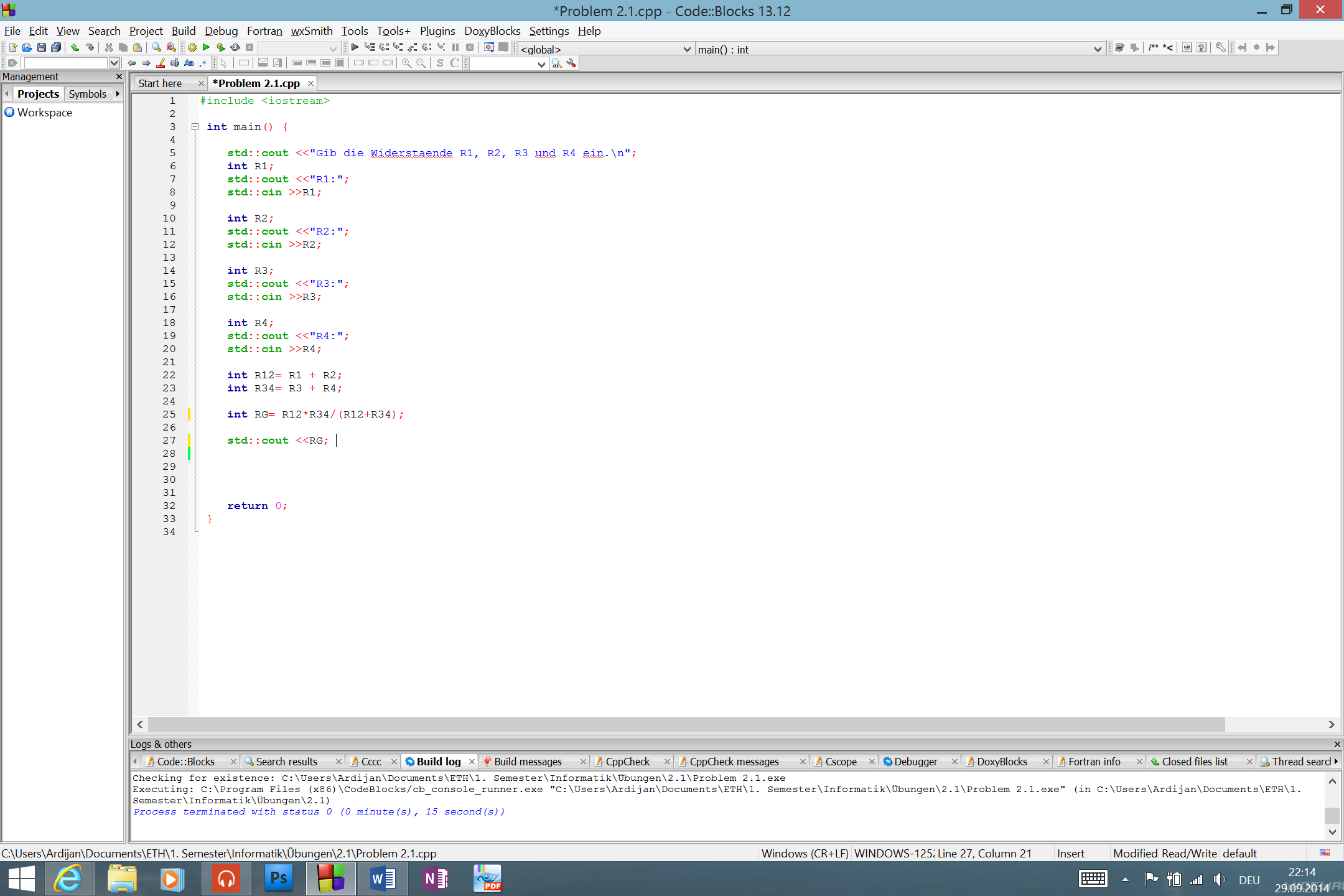Click inside the incremental search field
Viewport: 1344px width, 896px height.
point(67,63)
